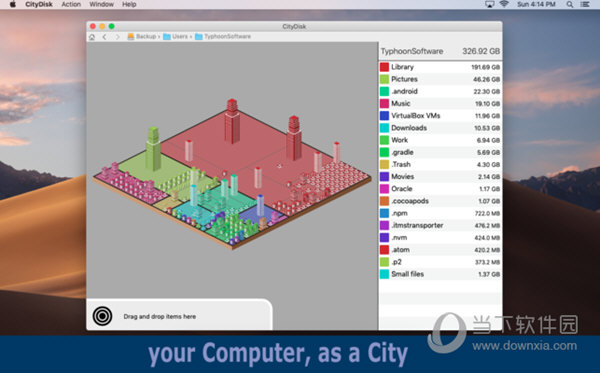The image size is (600, 373).
Task: Click the clock showing Sun 4:14 PM
Action: 536,5
